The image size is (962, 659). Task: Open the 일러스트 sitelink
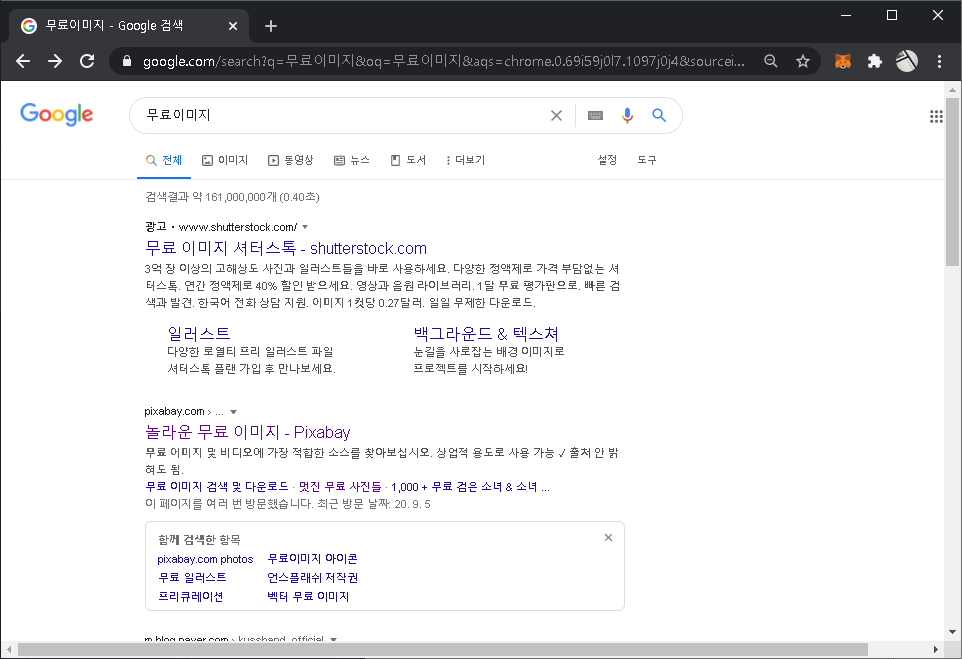point(199,334)
